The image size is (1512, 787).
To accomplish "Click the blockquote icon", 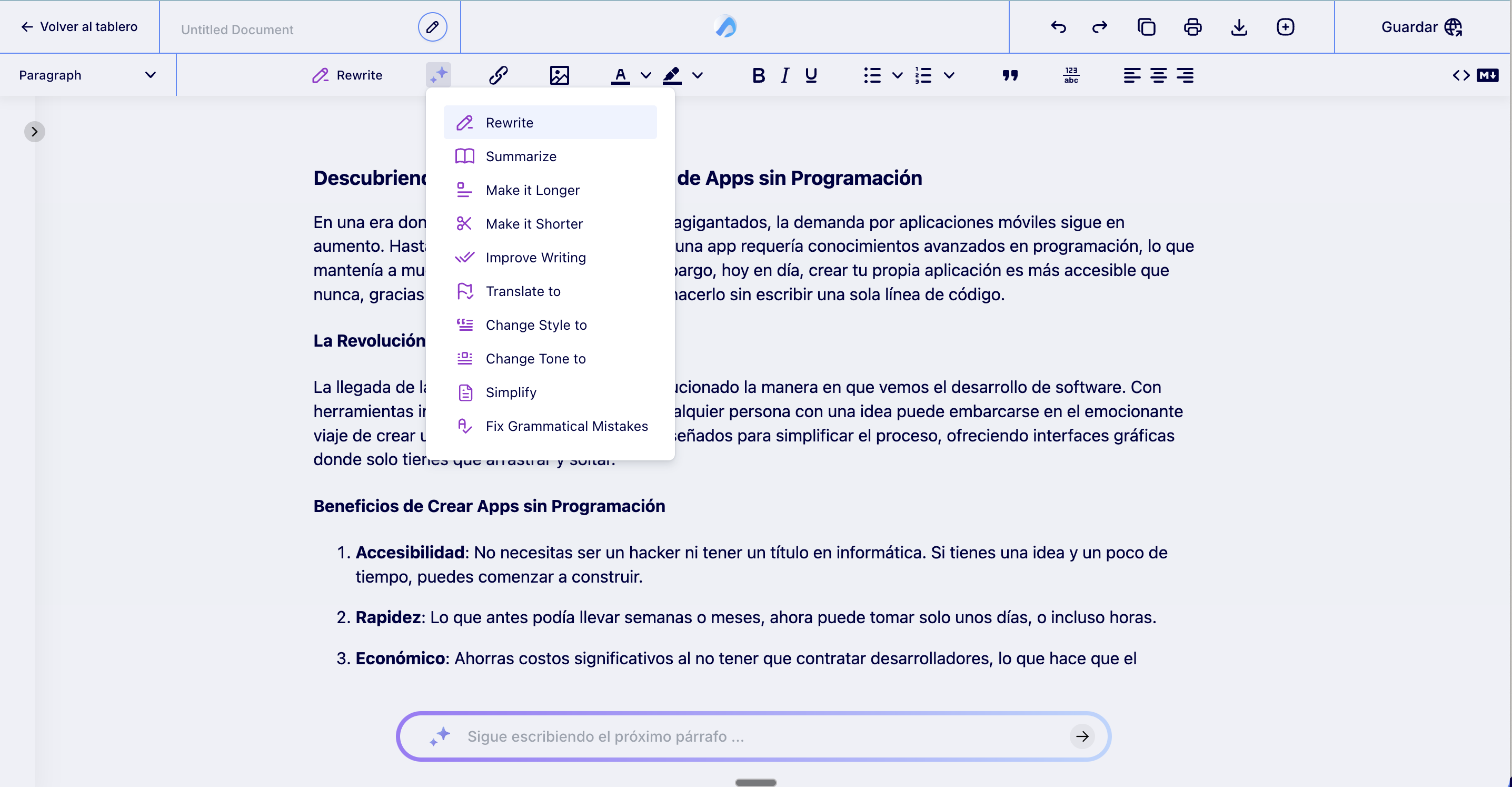I will click(x=1010, y=75).
